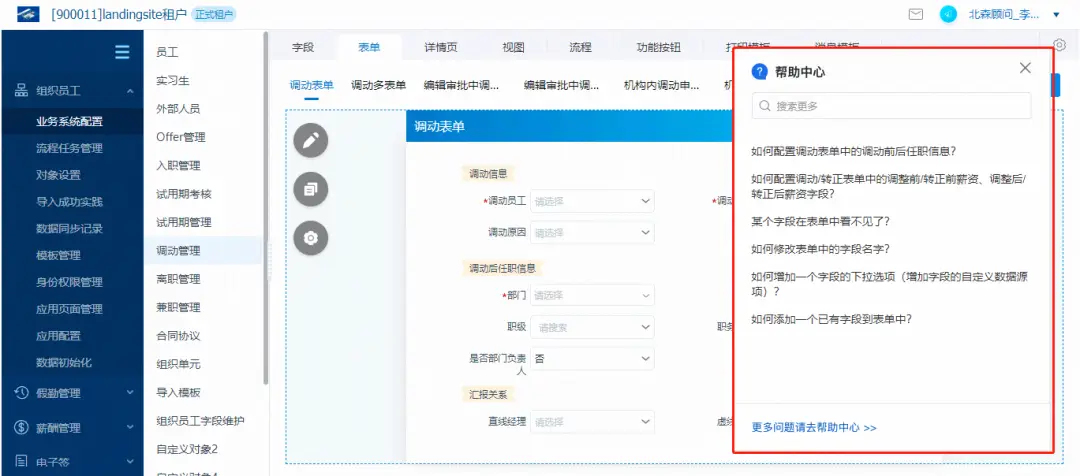Switch to the 视图 tab
Screen dimensions: 1080x476
pyautogui.click(x=513, y=48)
